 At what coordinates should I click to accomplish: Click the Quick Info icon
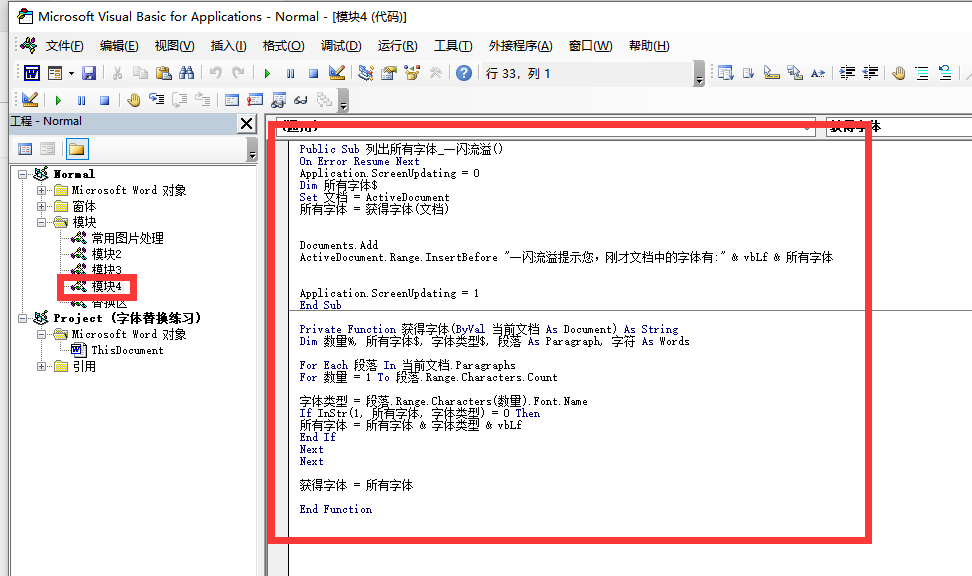[772, 73]
